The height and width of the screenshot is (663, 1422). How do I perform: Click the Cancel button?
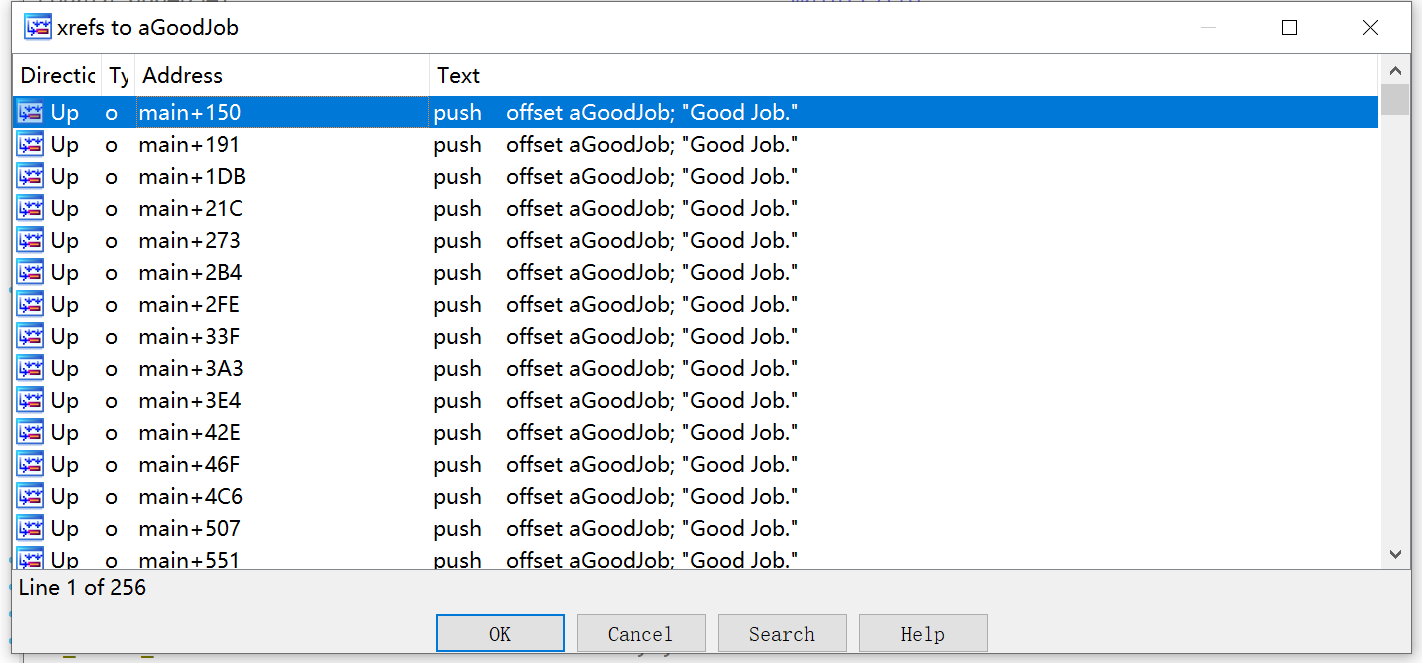(641, 634)
